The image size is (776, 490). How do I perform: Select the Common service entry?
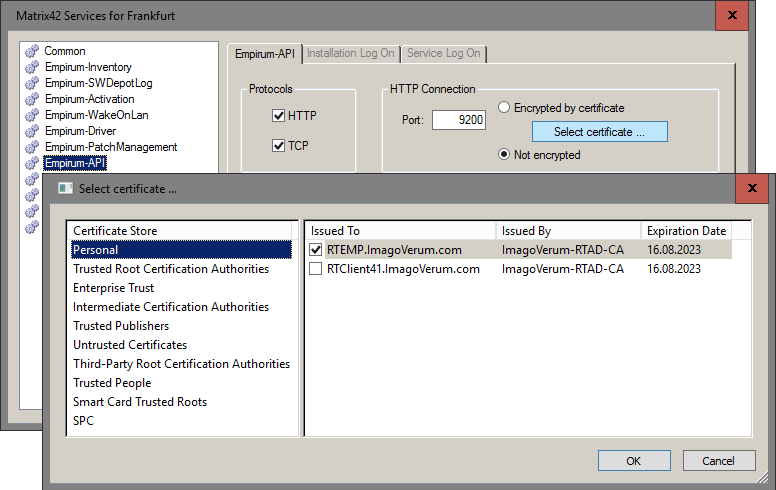[x=65, y=51]
